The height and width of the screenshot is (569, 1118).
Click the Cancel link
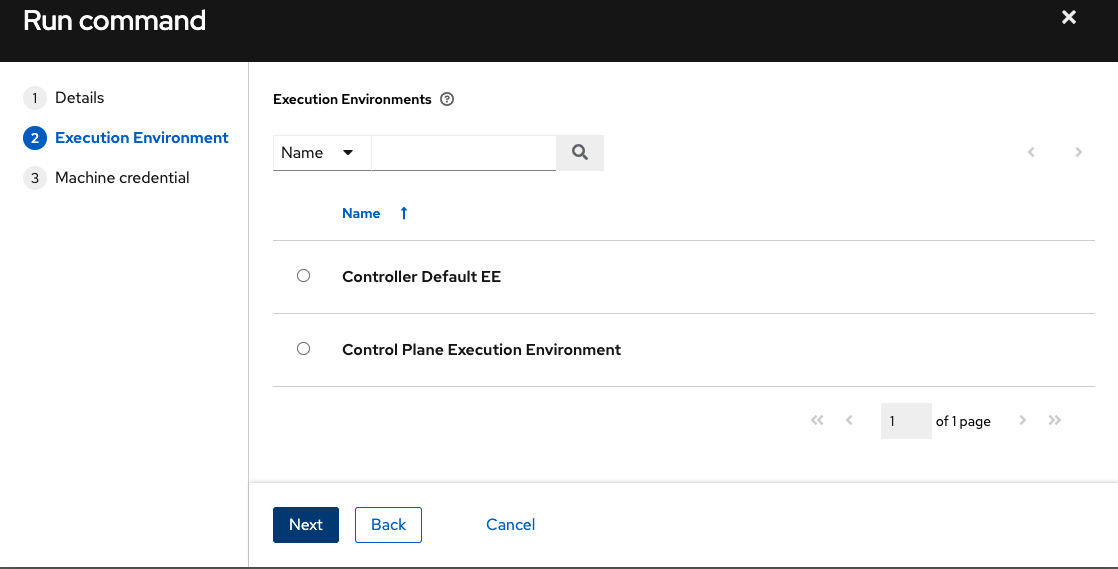click(510, 525)
